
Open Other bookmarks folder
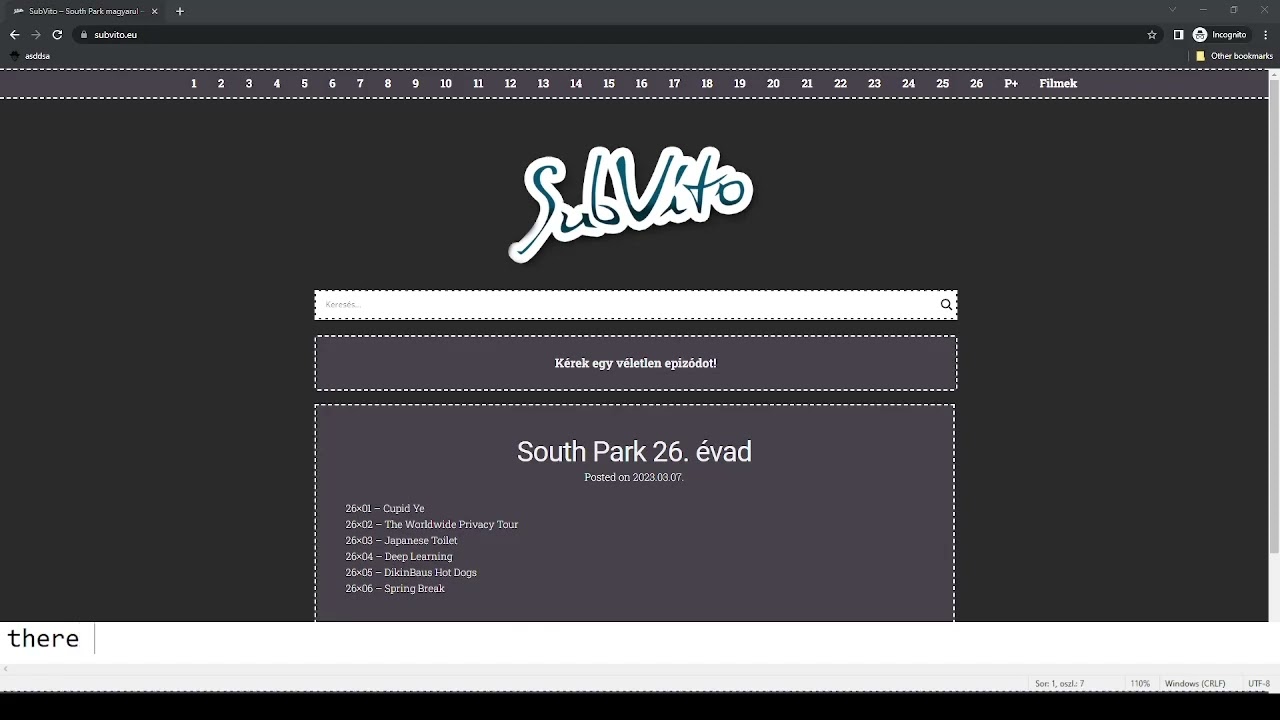[1234, 56]
